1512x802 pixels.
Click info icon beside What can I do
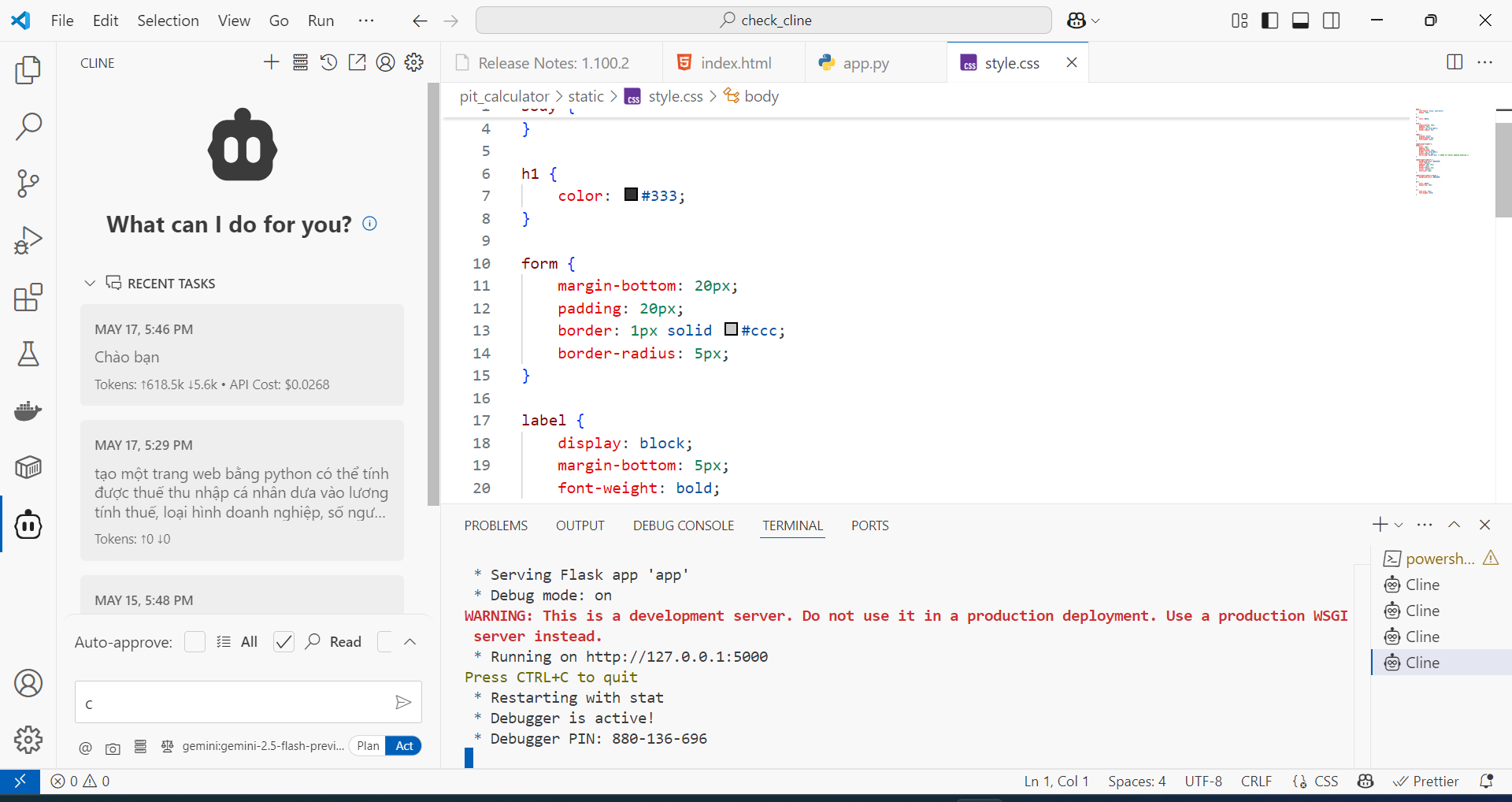(369, 224)
